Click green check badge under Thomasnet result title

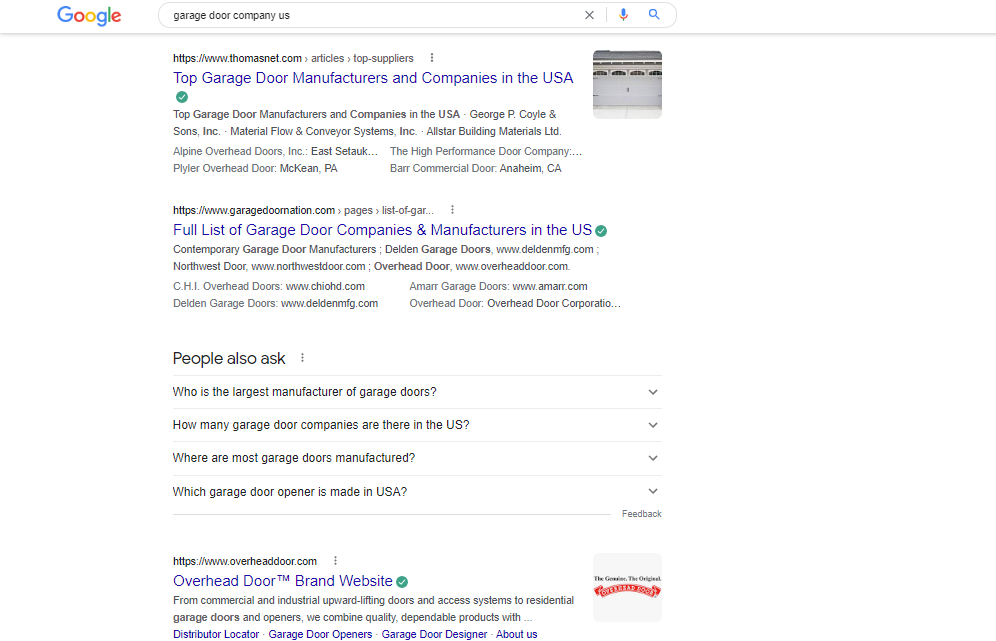coord(182,97)
